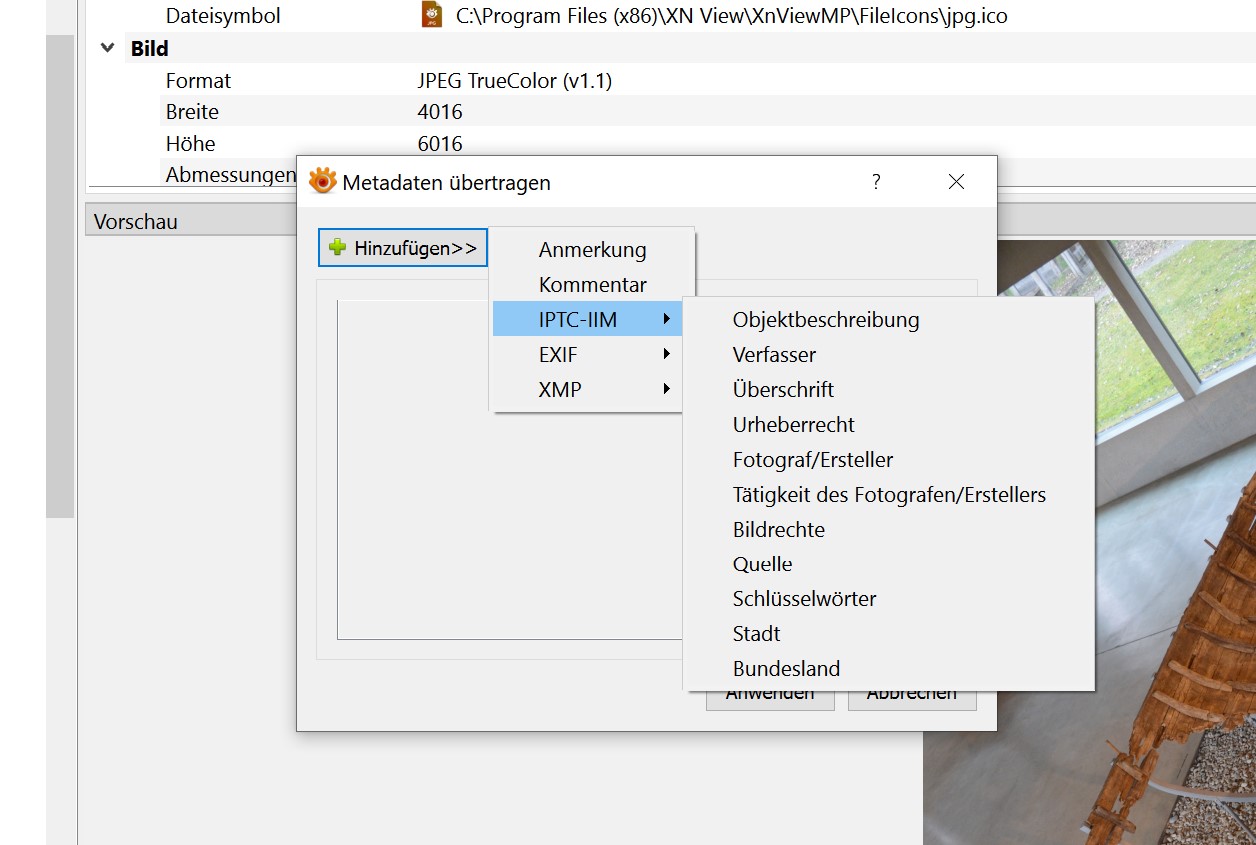Select the Breite value 4016
This screenshot has height=845, width=1256.
pyautogui.click(x=440, y=112)
